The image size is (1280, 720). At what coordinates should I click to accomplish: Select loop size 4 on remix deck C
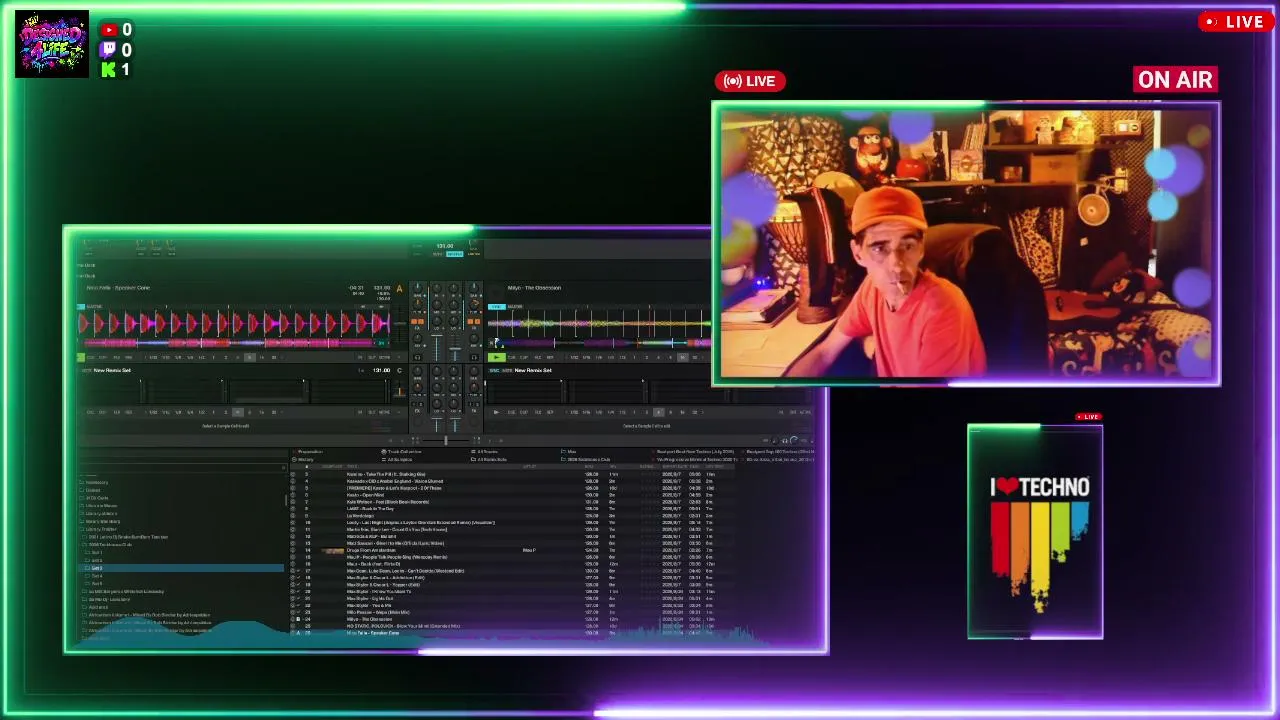pos(237,412)
